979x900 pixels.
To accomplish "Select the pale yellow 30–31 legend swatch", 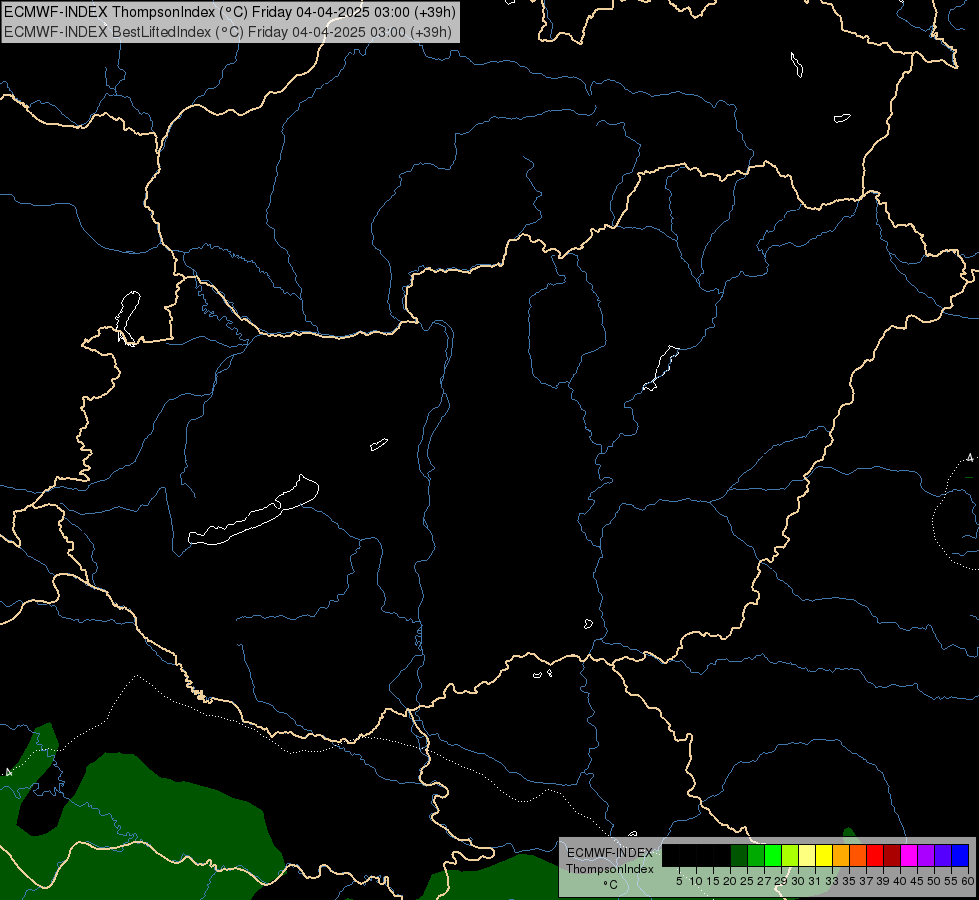I will (807, 855).
